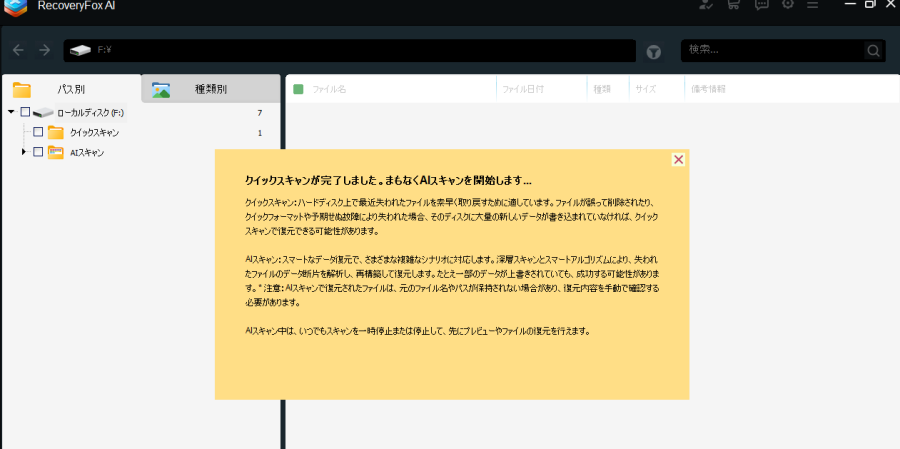Screen dimensions: 900x449
Task: Click the magnifier search icon
Action: pos(873,51)
